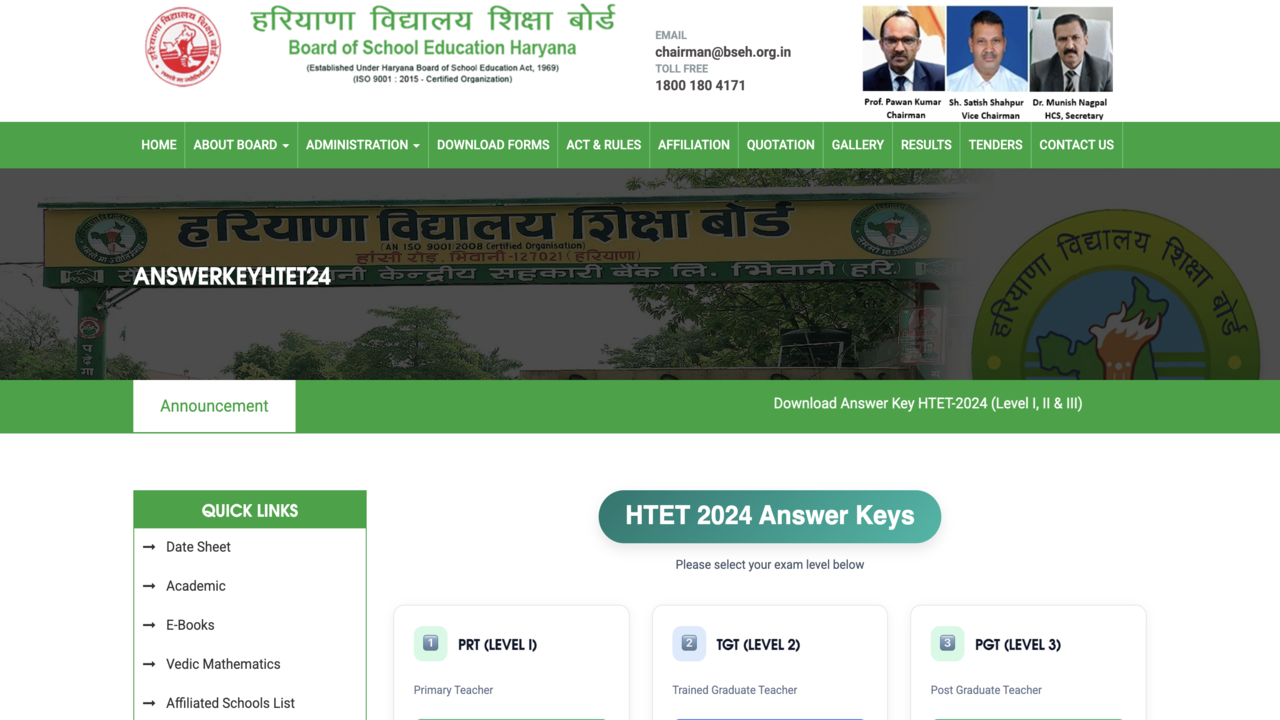
Task: Go to the Results page
Action: click(x=926, y=145)
